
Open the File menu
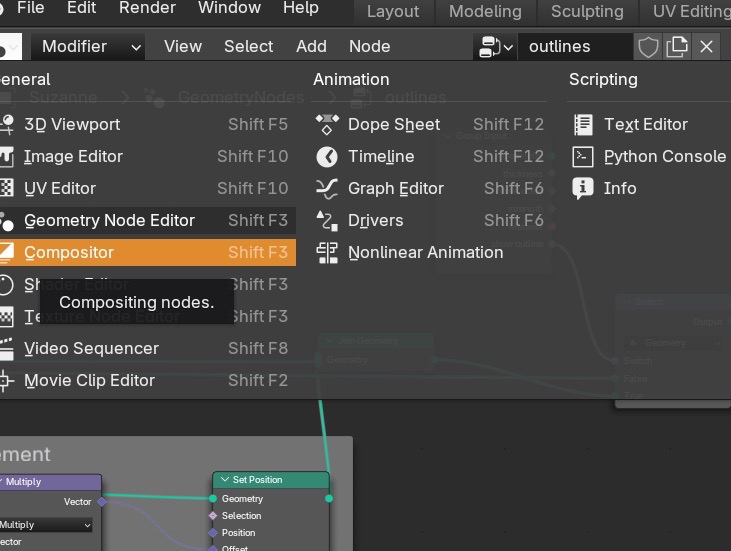pyautogui.click(x=30, y=7)
